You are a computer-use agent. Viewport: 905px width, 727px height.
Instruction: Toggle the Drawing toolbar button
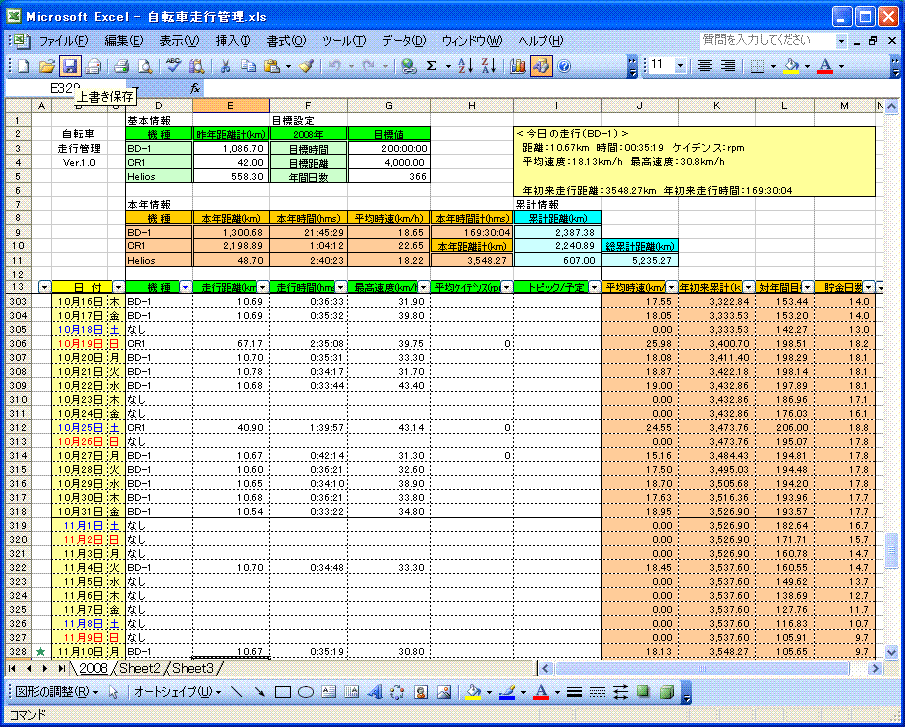541,66
